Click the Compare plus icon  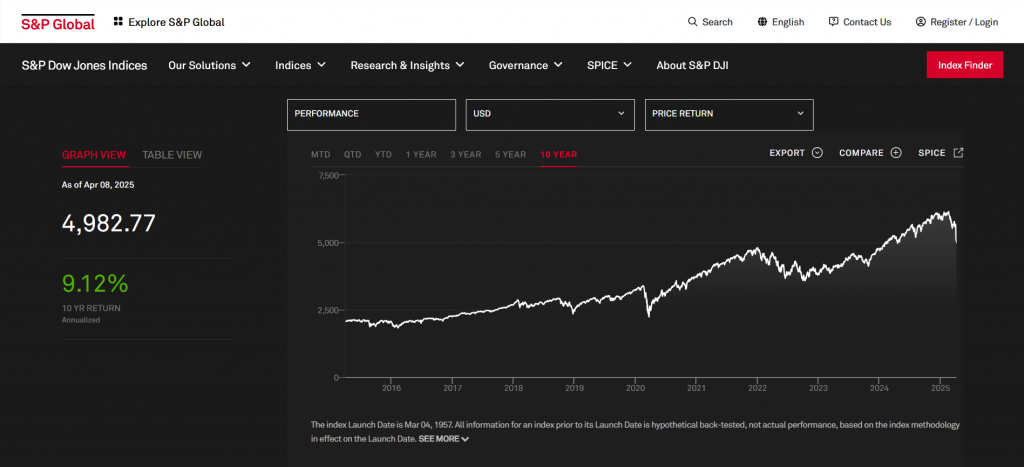[896, 153]
